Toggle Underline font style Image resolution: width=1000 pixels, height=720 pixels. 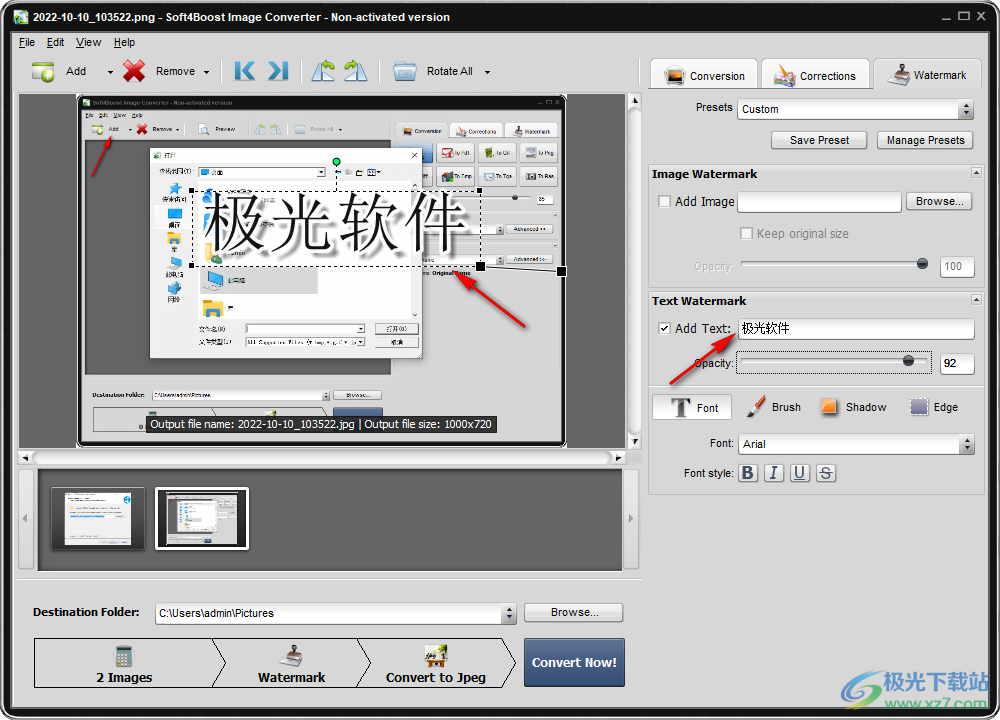point(800,473)
